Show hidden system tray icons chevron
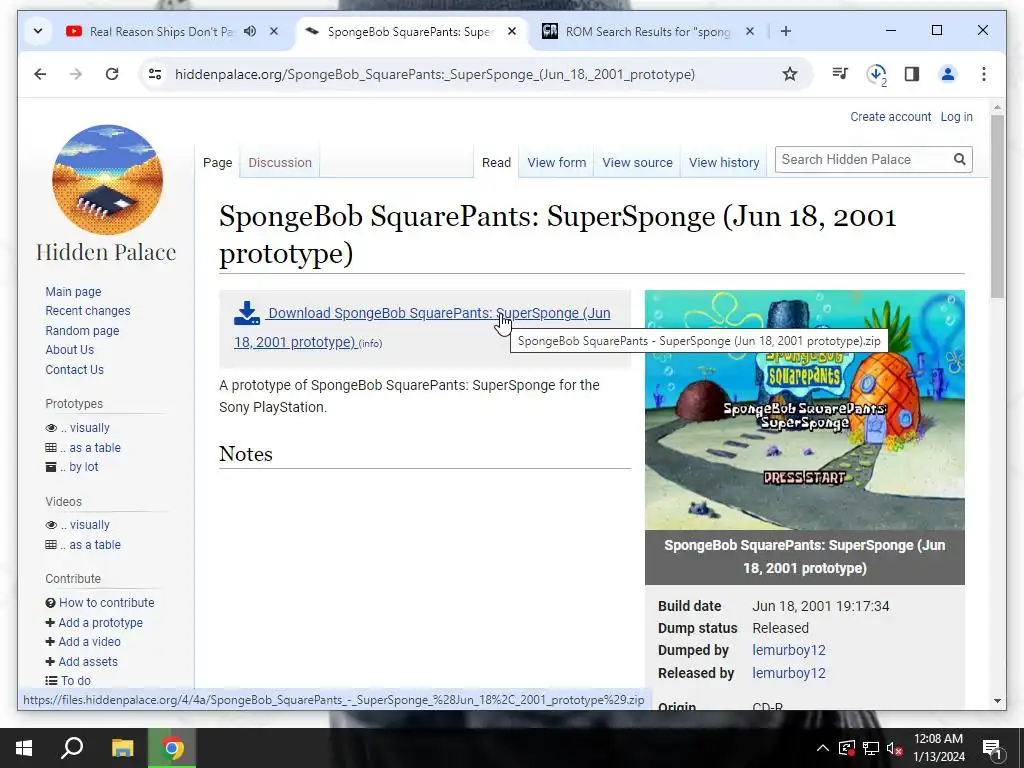1024x768 pixels. click(823, 748)
